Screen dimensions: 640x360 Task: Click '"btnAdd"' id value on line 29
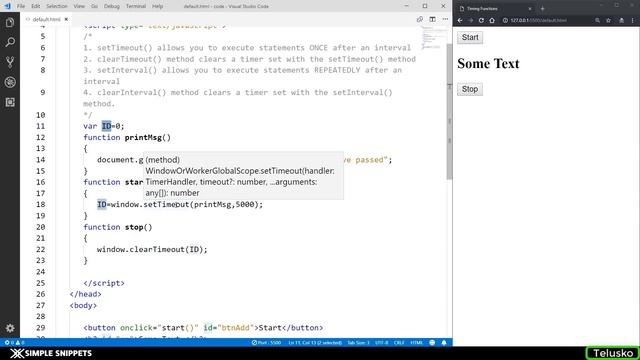(236, 327)
